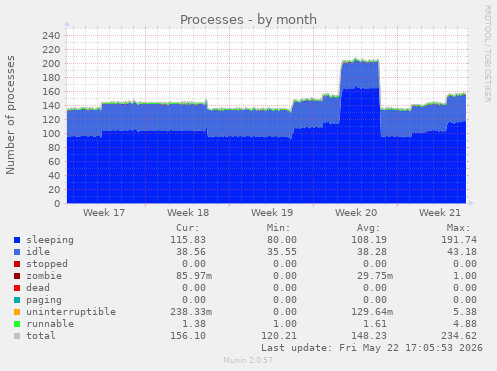
Task: Click total max value 234.62
Action: click(459, 336)
